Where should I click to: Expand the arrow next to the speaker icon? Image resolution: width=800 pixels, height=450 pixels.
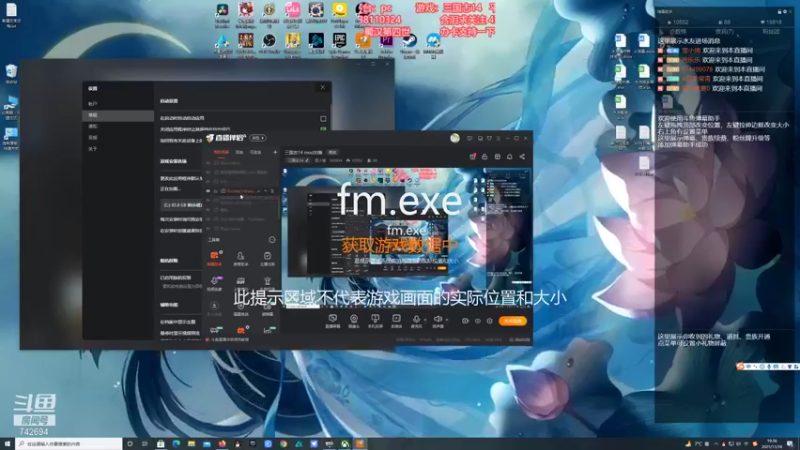[446, 320]
